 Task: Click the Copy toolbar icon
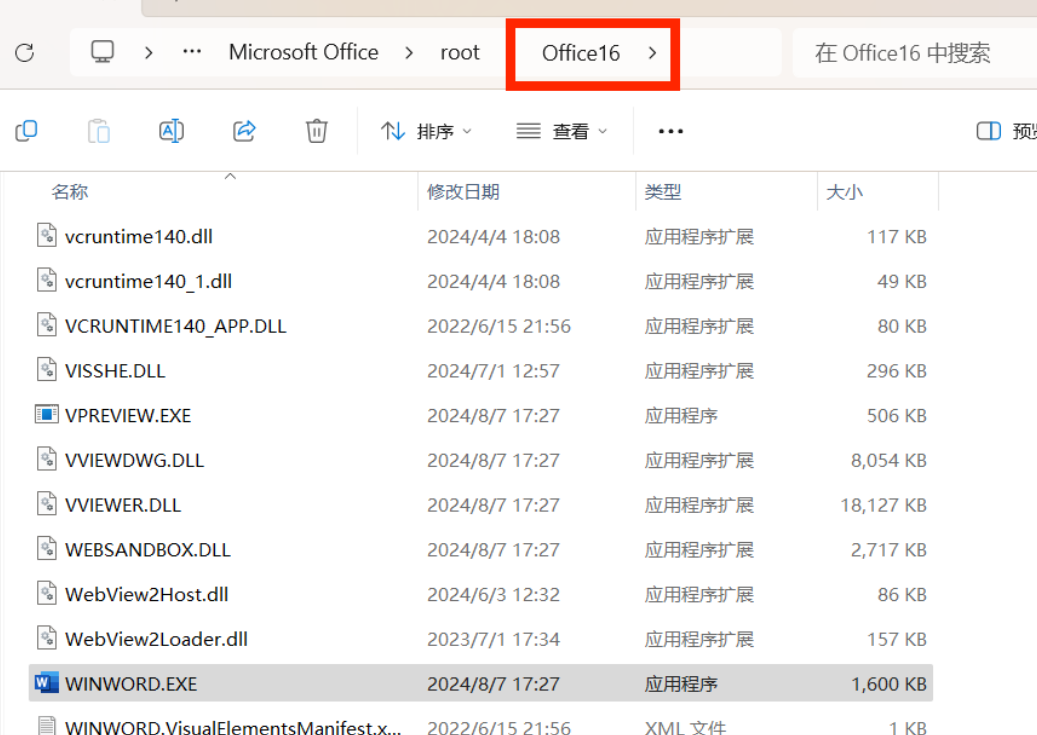26,131
